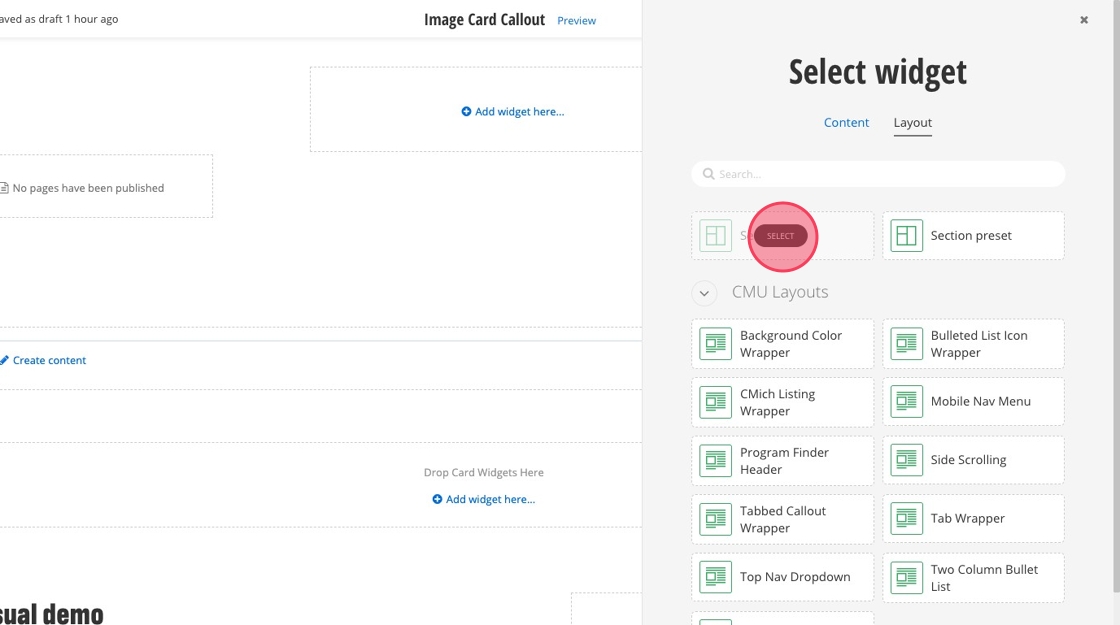
Task: Focus the widget search field
Action: [878, 174]
